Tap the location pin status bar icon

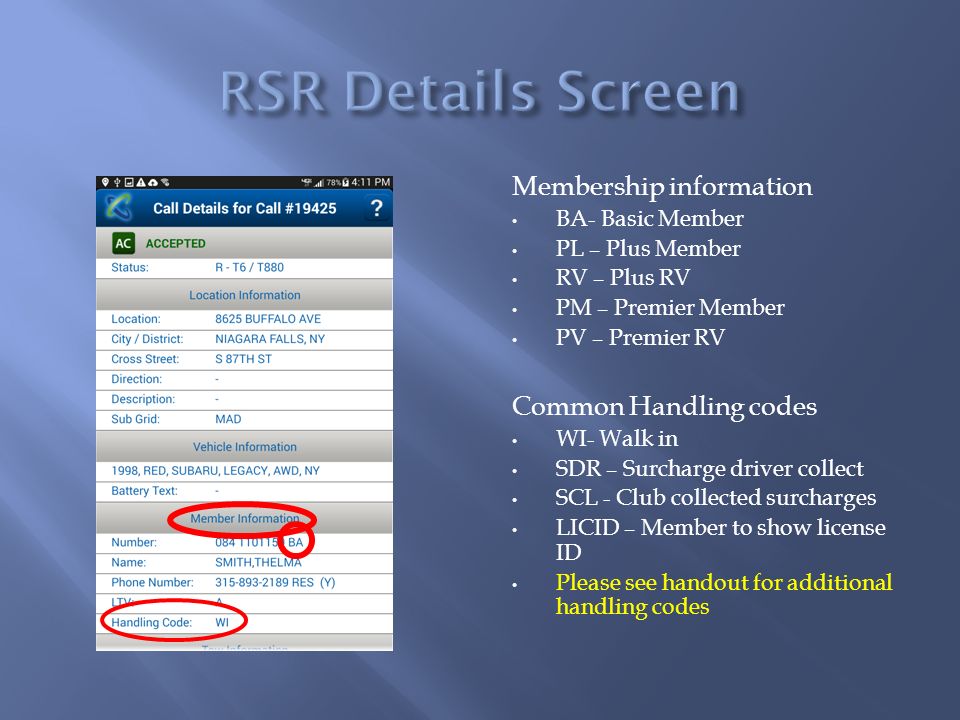tap(105, 182)
